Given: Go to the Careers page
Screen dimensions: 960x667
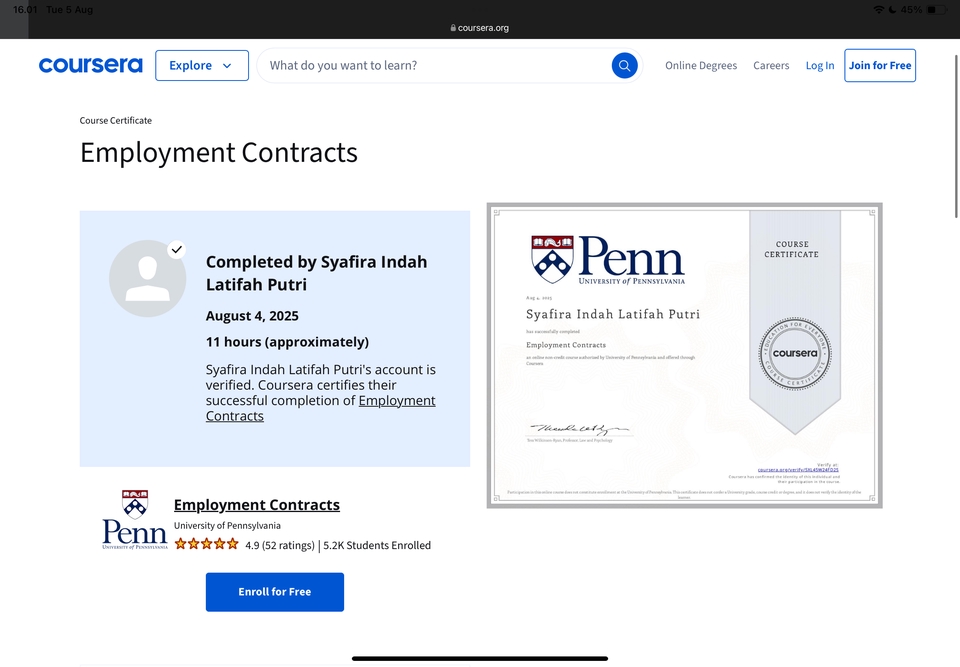Looking at the screenshot, I should pos(771,66).
